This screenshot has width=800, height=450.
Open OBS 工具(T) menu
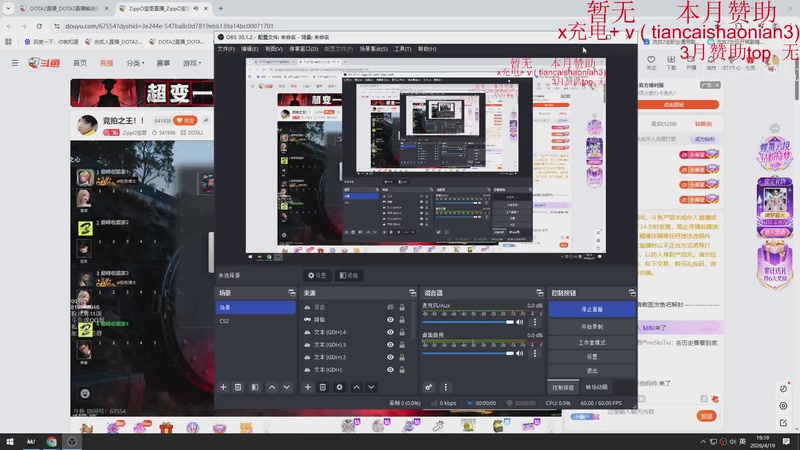pos(403,49)
